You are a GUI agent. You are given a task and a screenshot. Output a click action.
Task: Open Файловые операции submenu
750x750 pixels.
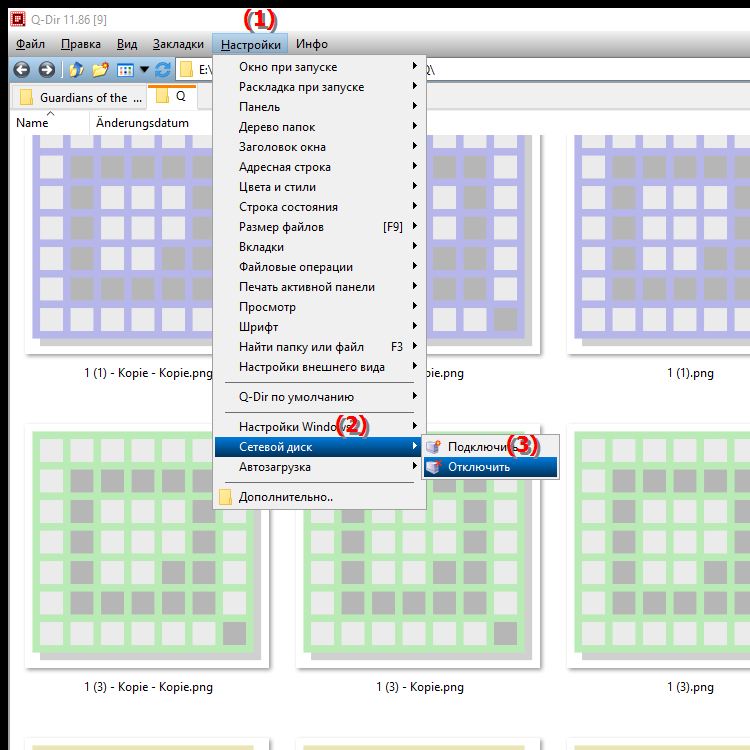pyautogui.click(x=320, y=267)
